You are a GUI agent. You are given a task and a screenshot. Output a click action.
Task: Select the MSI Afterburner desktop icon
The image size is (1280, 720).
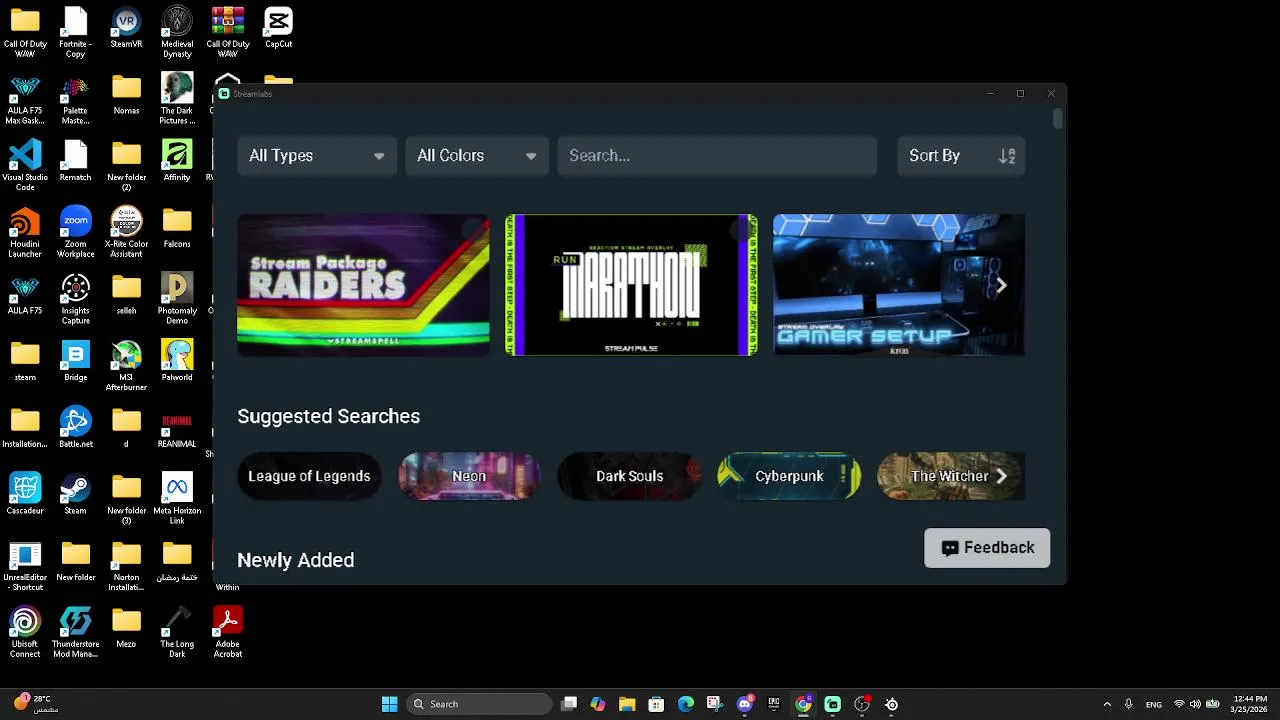[x=126, y=366]
